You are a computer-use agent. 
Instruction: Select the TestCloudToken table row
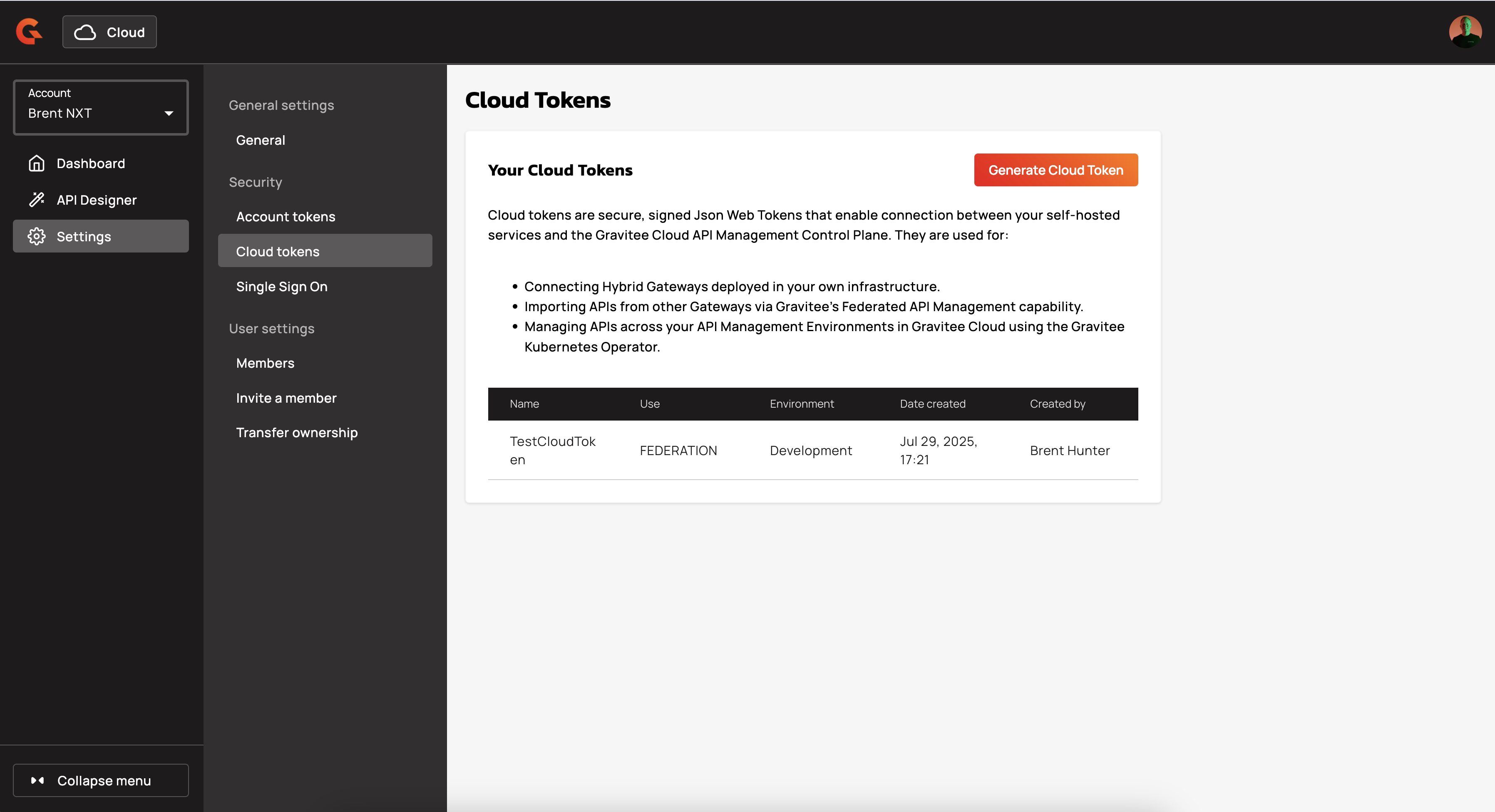pyautogui.click(x=812, y=451)
